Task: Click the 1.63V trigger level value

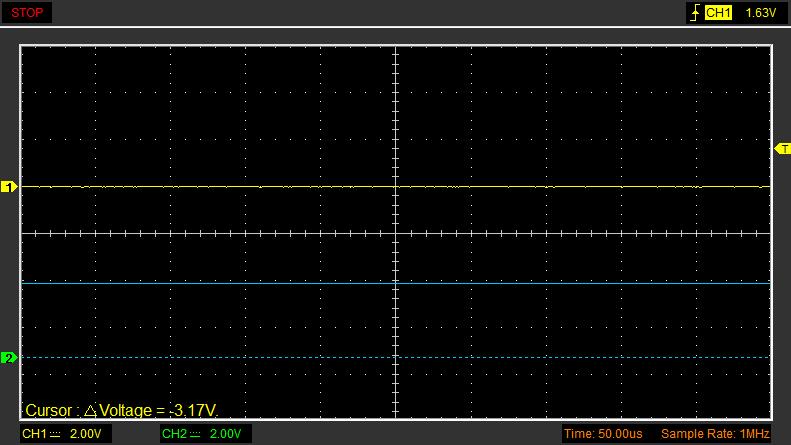Action: [761, 13]
